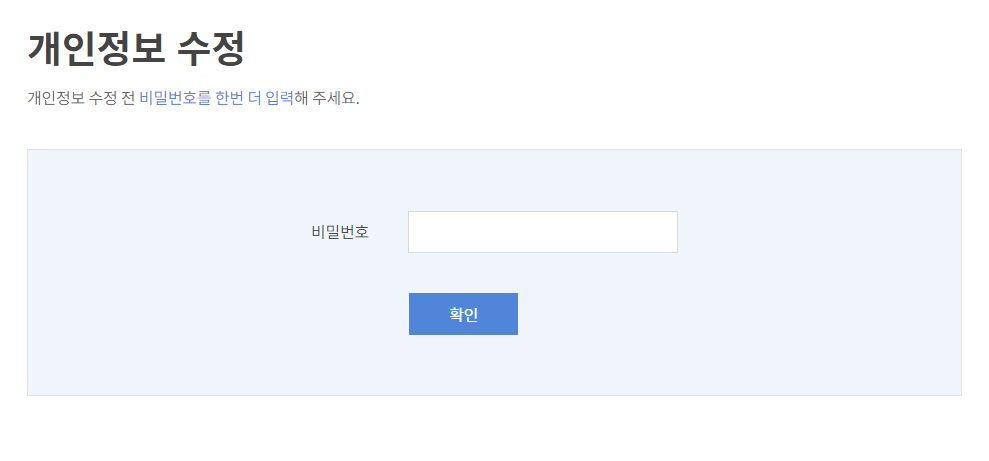This screenshot has width=989, height=461.
Task: Click the 확인 text inside the blue button
Action: click(x=463, y=315)
